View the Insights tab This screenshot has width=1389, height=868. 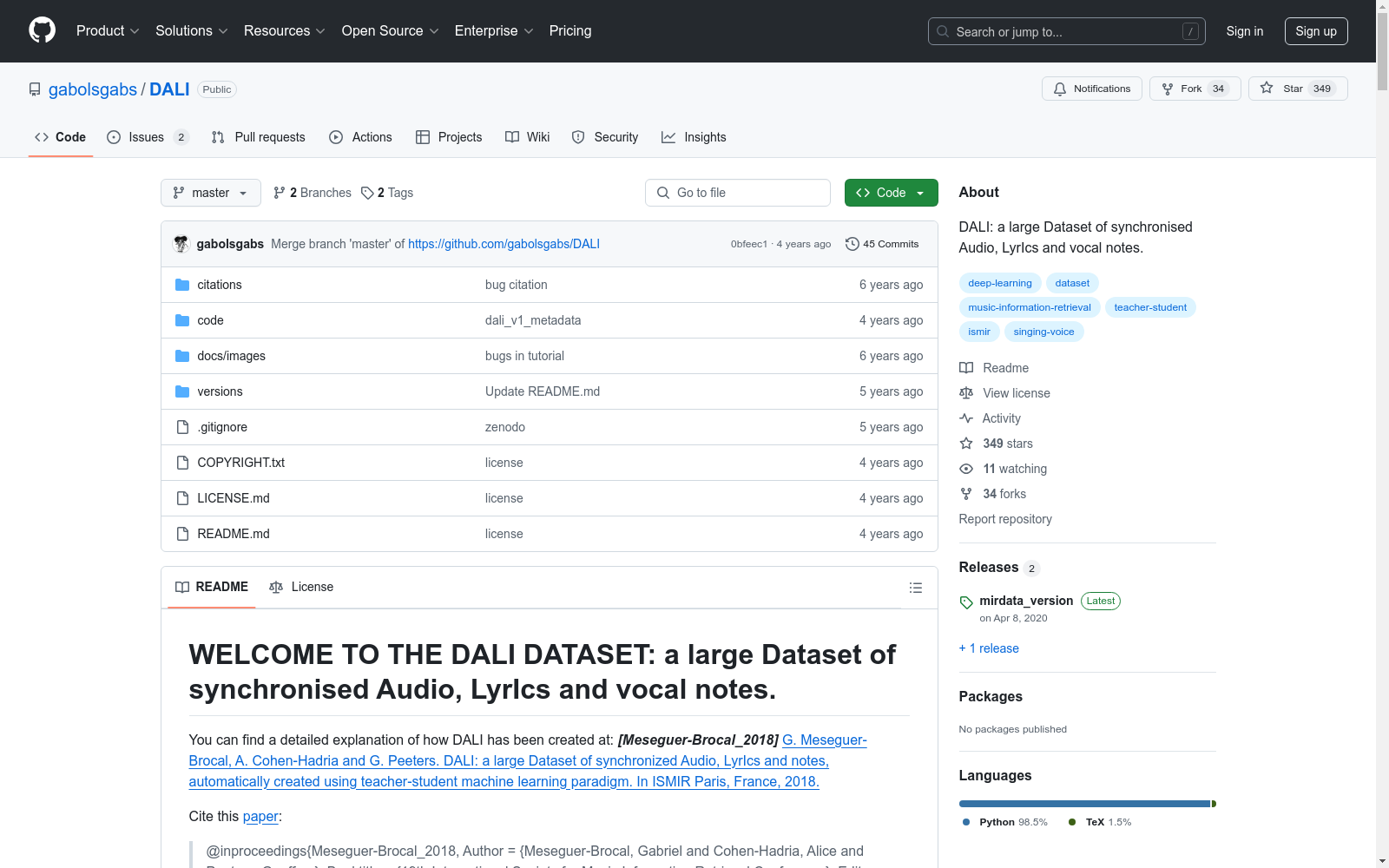point(694,137)
